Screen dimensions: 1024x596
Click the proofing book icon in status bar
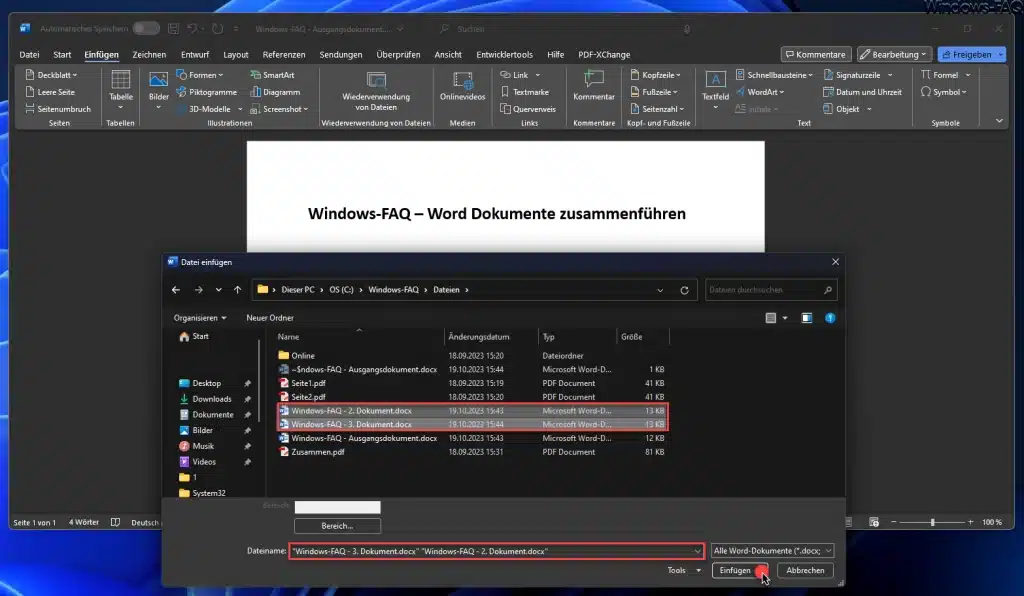[116, 522]
